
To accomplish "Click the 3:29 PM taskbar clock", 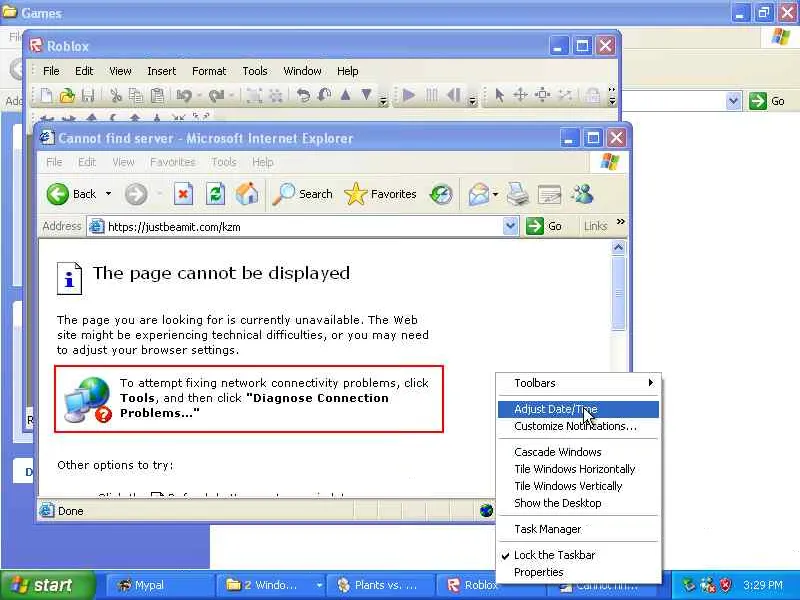I will click(x=763, y=585).
